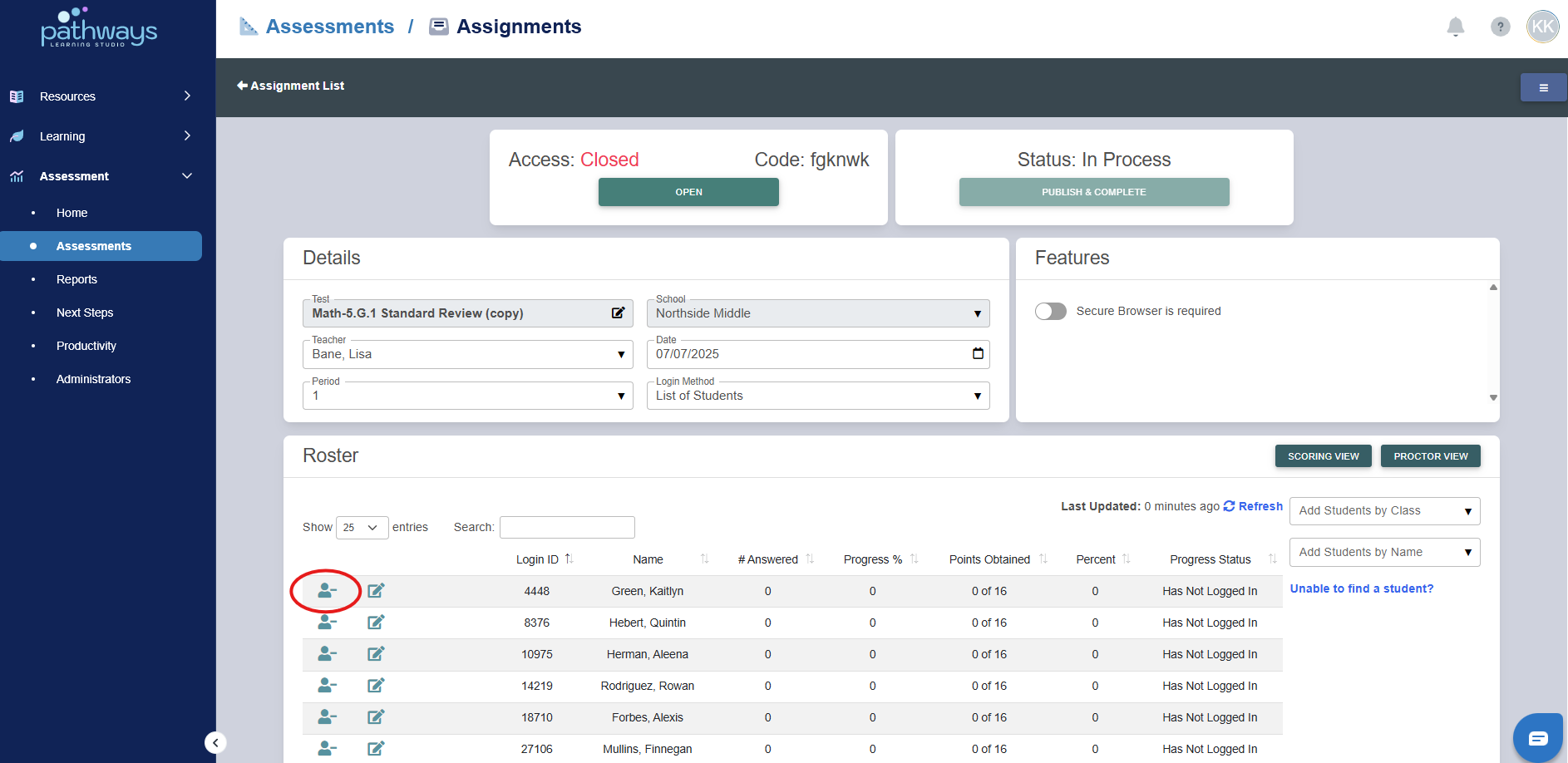
Task: Change the Show entries count dropdown
Action: 362,528
